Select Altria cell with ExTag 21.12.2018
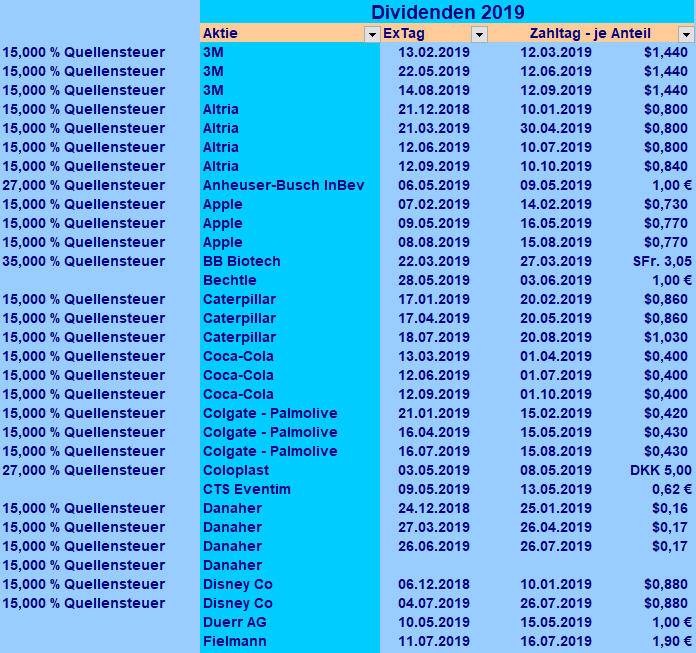 pyautogui.click(x=290, y=109)
